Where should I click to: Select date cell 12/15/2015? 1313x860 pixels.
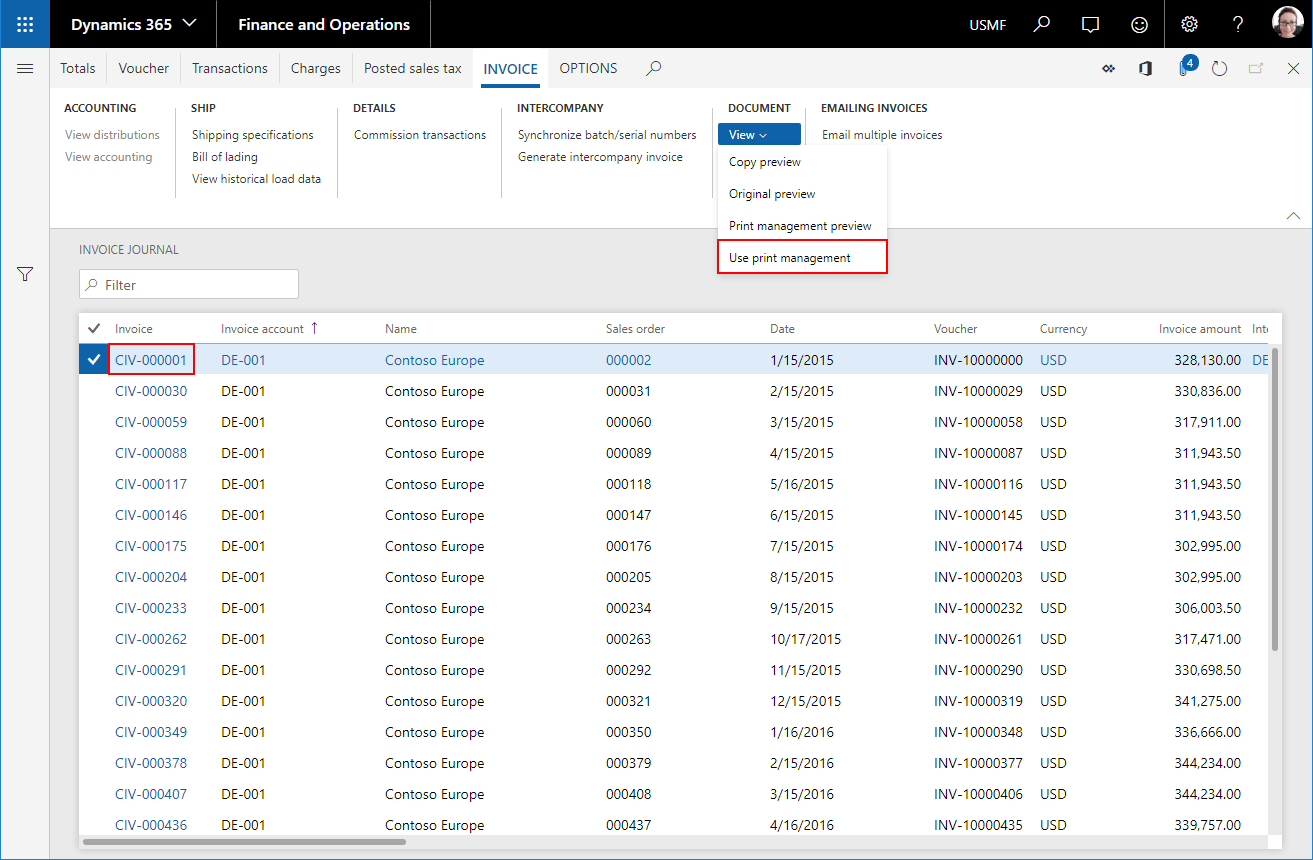805,701
